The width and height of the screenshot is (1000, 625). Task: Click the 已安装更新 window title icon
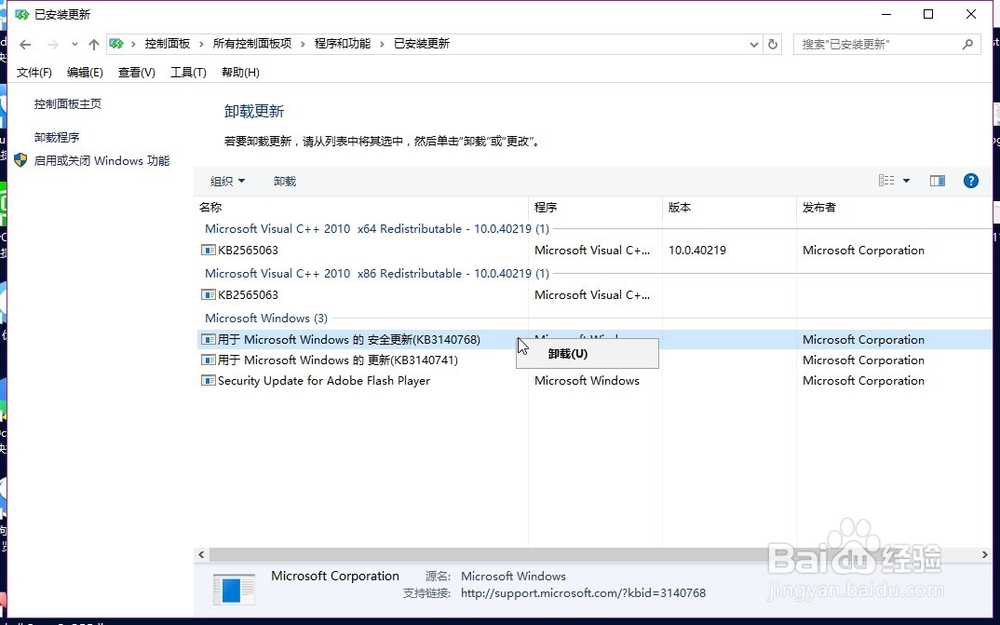tap(22, 14)
